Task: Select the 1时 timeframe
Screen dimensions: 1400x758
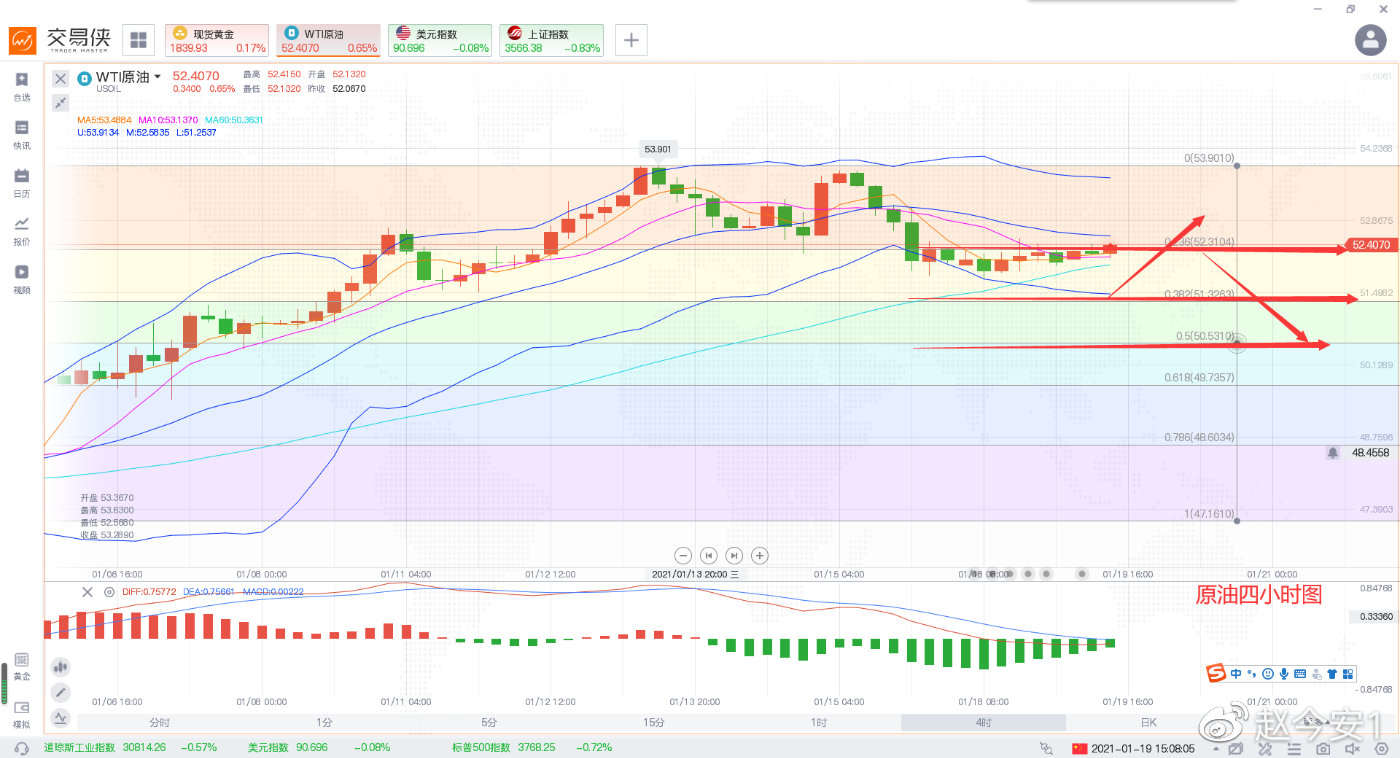Action: click(x=819, y=722)
